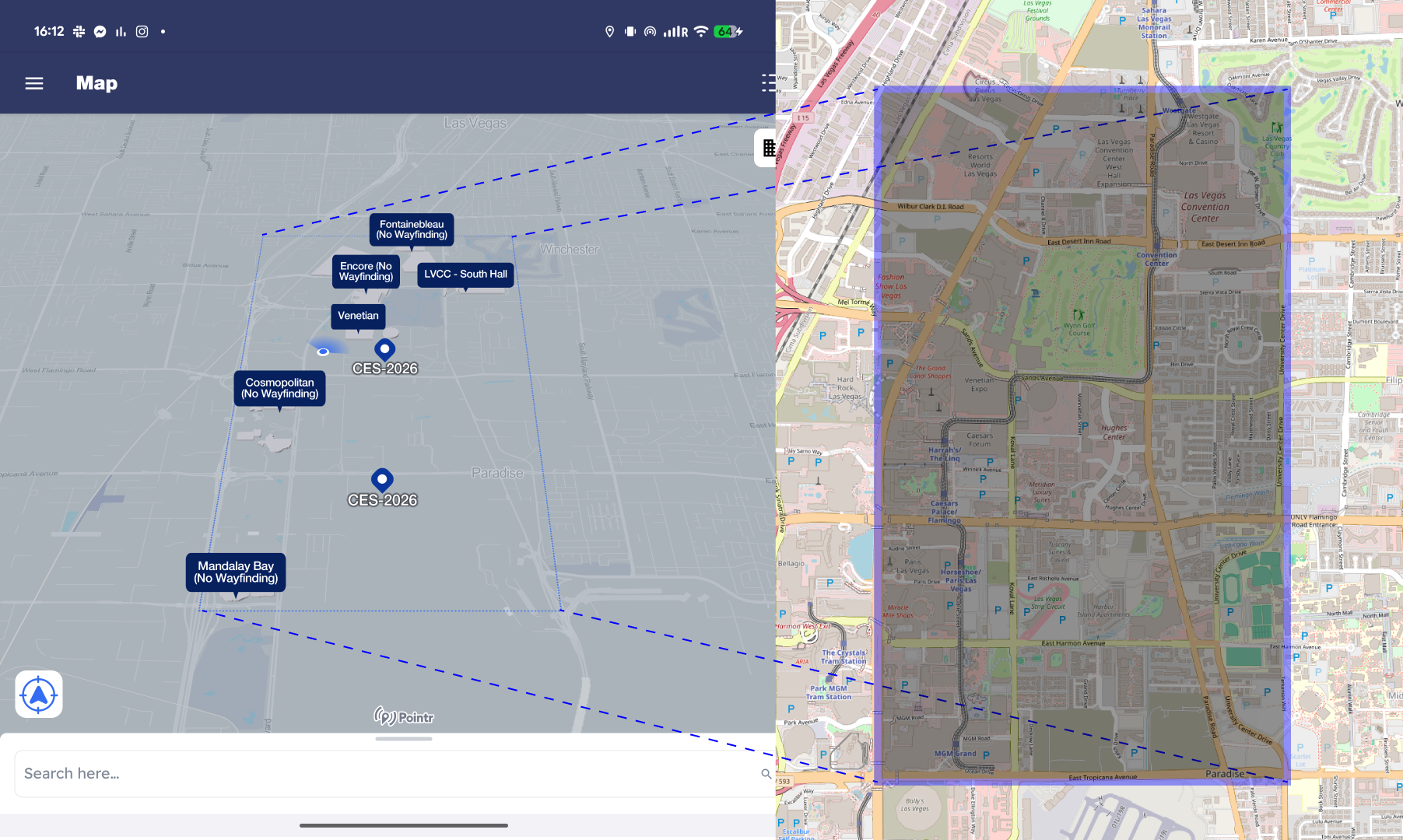This screenshot has width=1403, height=840.
Task: Click Las Vegas Convention Center on street map
Action: 1205,207
